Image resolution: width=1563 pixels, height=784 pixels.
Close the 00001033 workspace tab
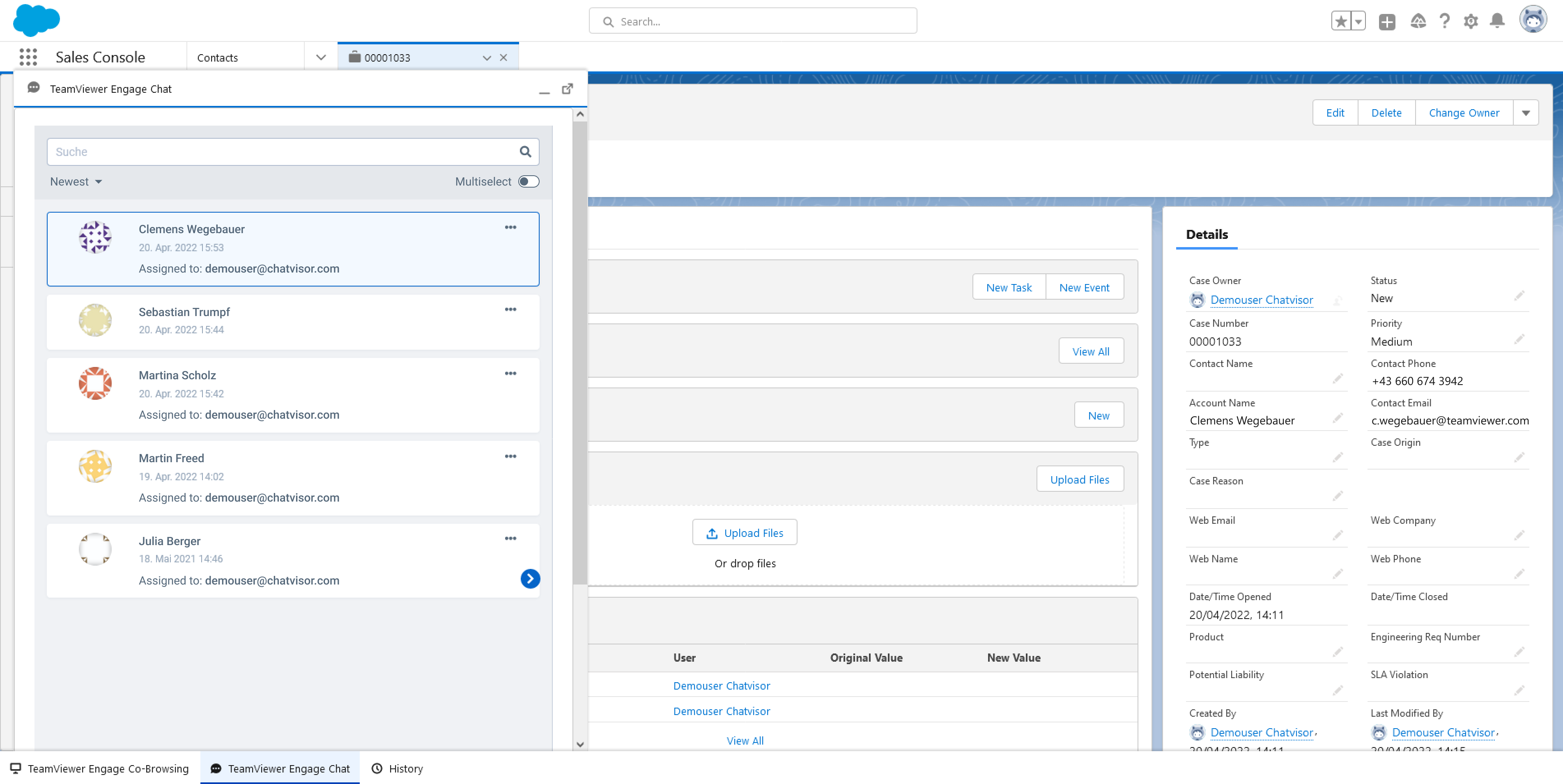(503, 58)
